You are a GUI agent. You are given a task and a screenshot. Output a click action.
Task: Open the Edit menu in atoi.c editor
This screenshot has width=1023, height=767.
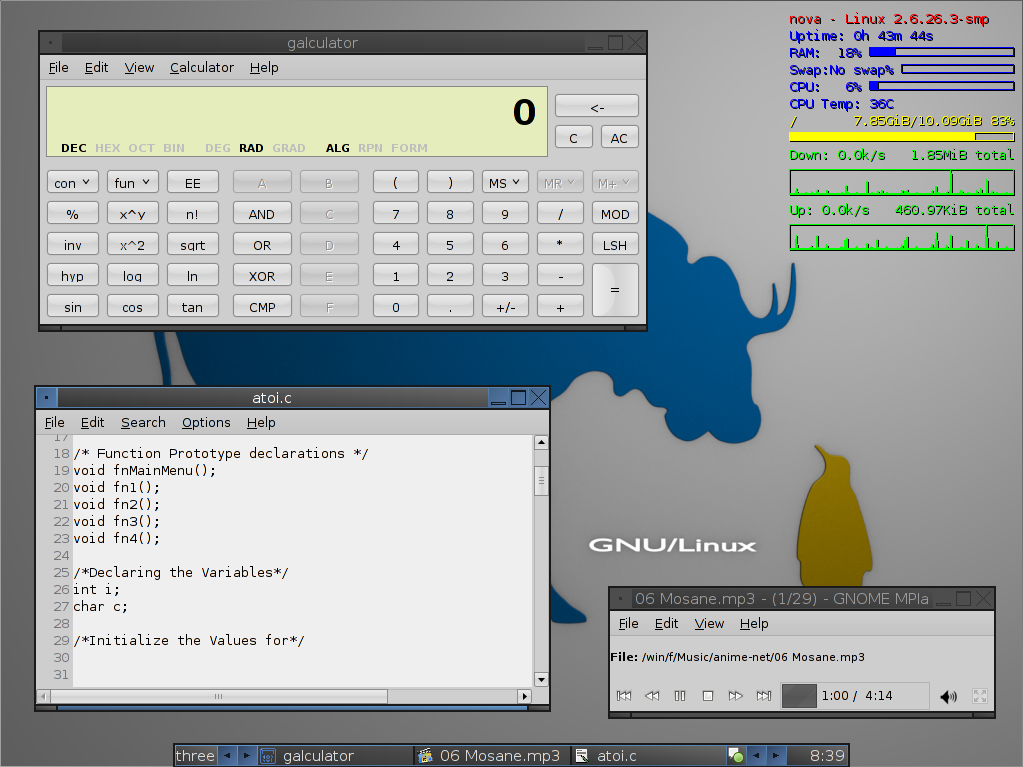(93, 423)
